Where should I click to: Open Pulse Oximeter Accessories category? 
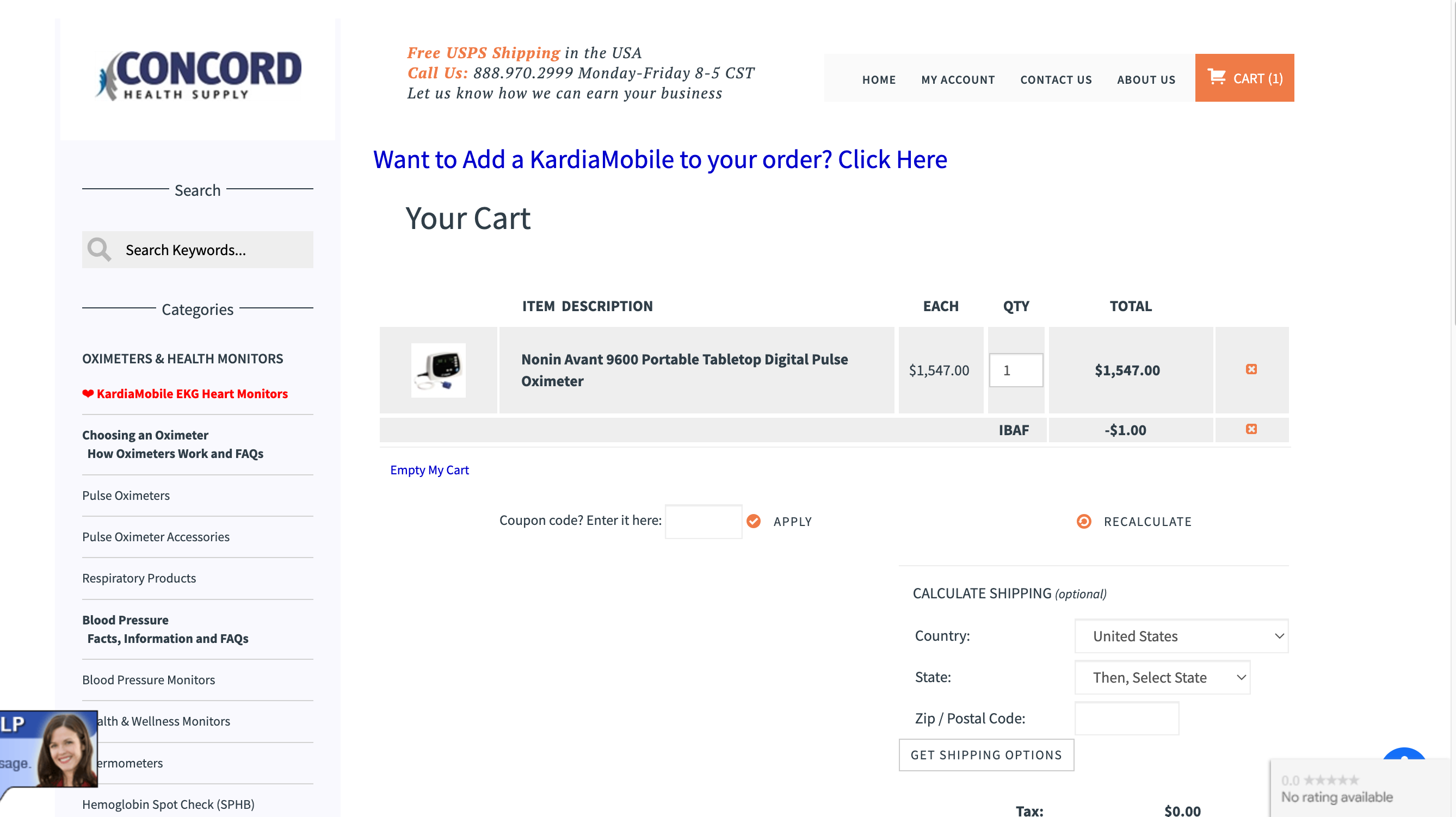click(156, 537)
